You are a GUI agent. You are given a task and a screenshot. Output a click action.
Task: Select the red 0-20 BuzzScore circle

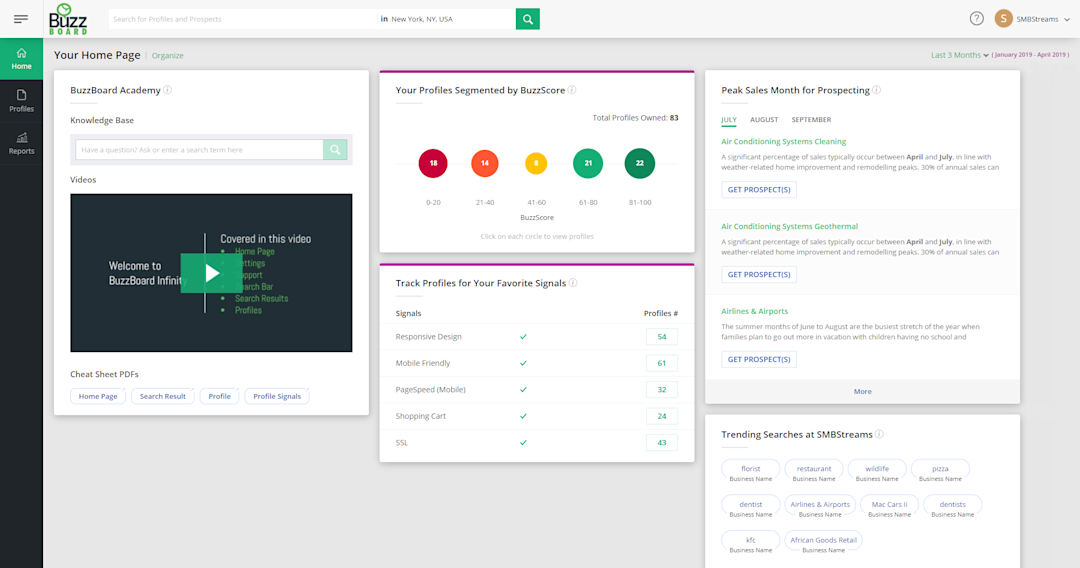click(433, 163)
